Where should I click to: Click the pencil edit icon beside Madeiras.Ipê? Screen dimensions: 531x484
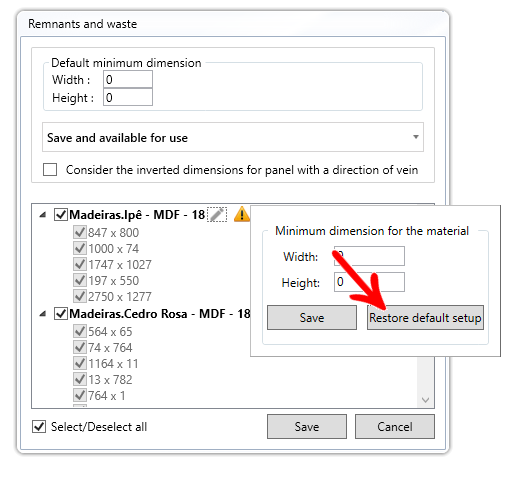click(x=217, y=214)
